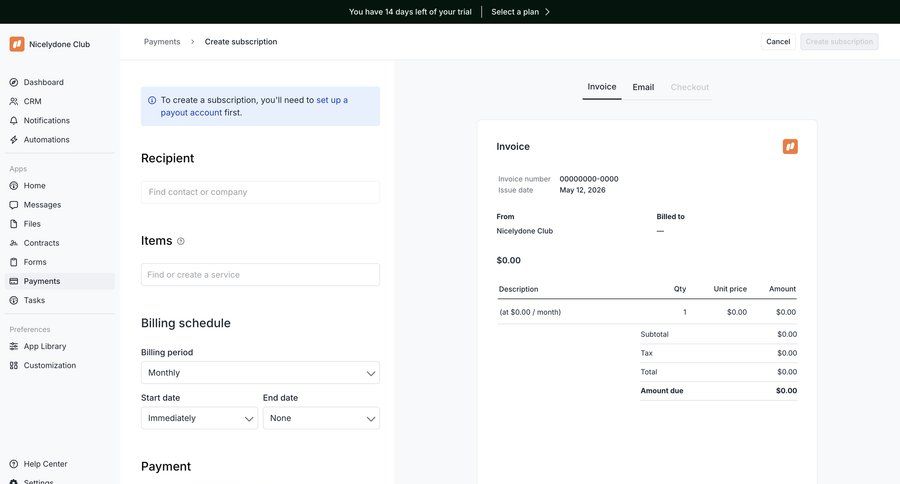Screen dimensions: 900x484
Task: Click the info icon in the payout notice
Action: point(152,100)
